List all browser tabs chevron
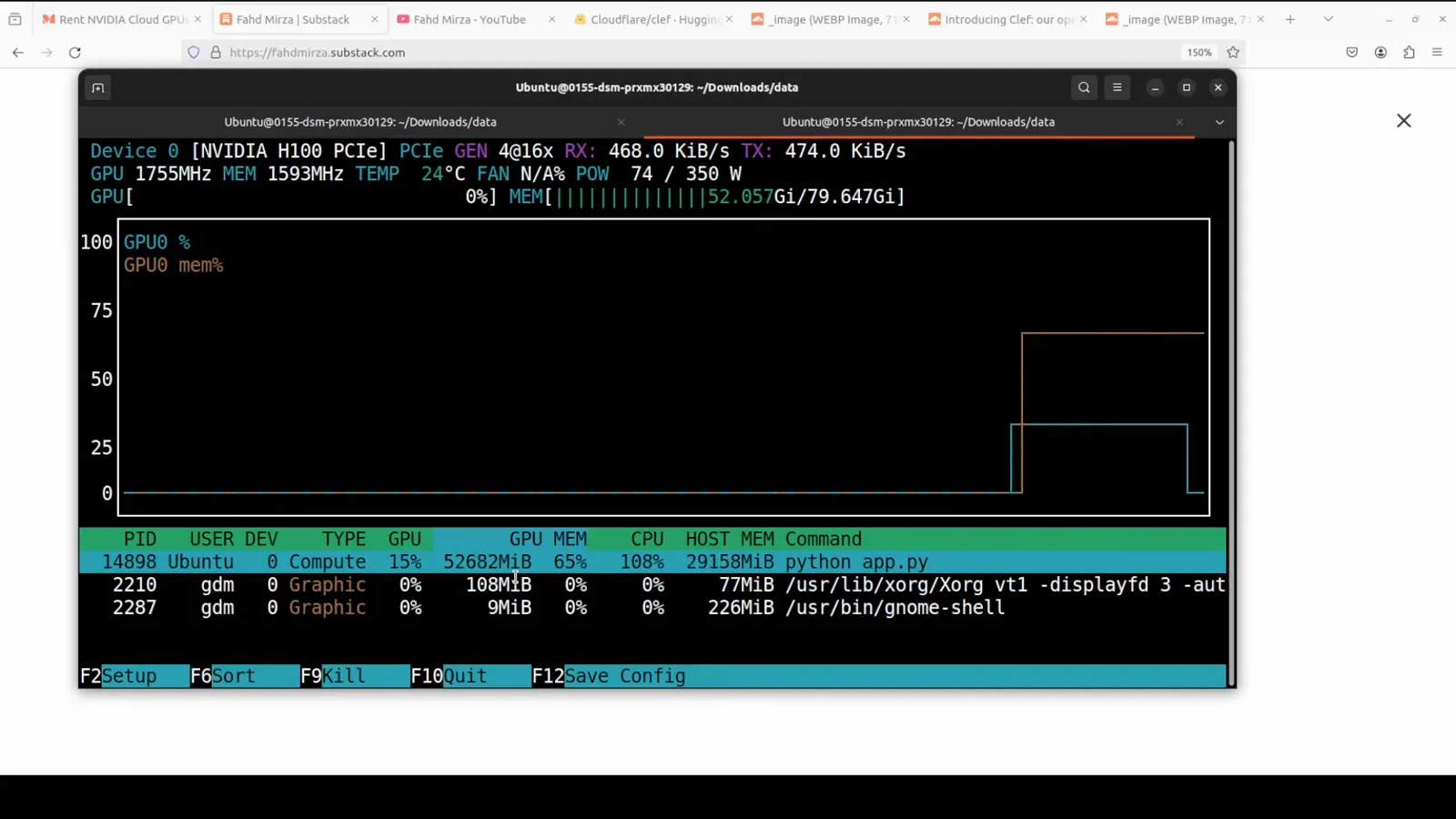The height and width of the screenshot is (819, 1456). tap(1328, 19)
